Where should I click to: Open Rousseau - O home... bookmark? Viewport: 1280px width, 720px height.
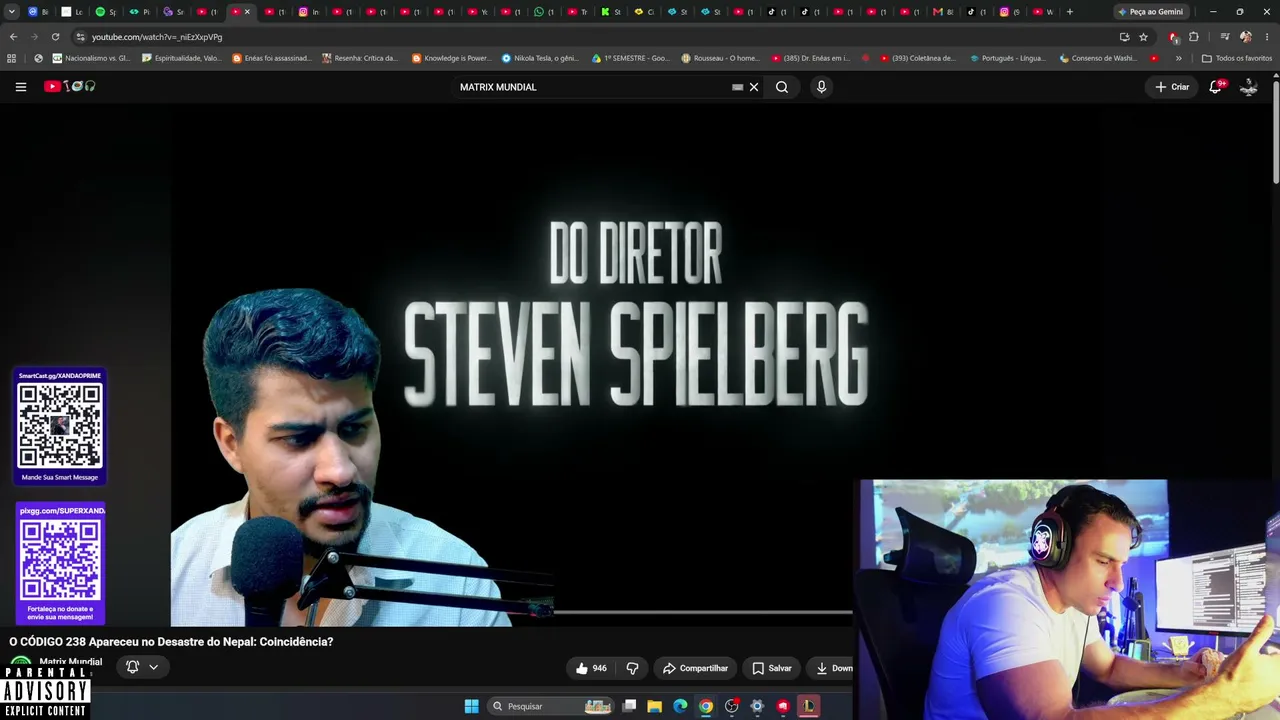(x=721, y=58)
